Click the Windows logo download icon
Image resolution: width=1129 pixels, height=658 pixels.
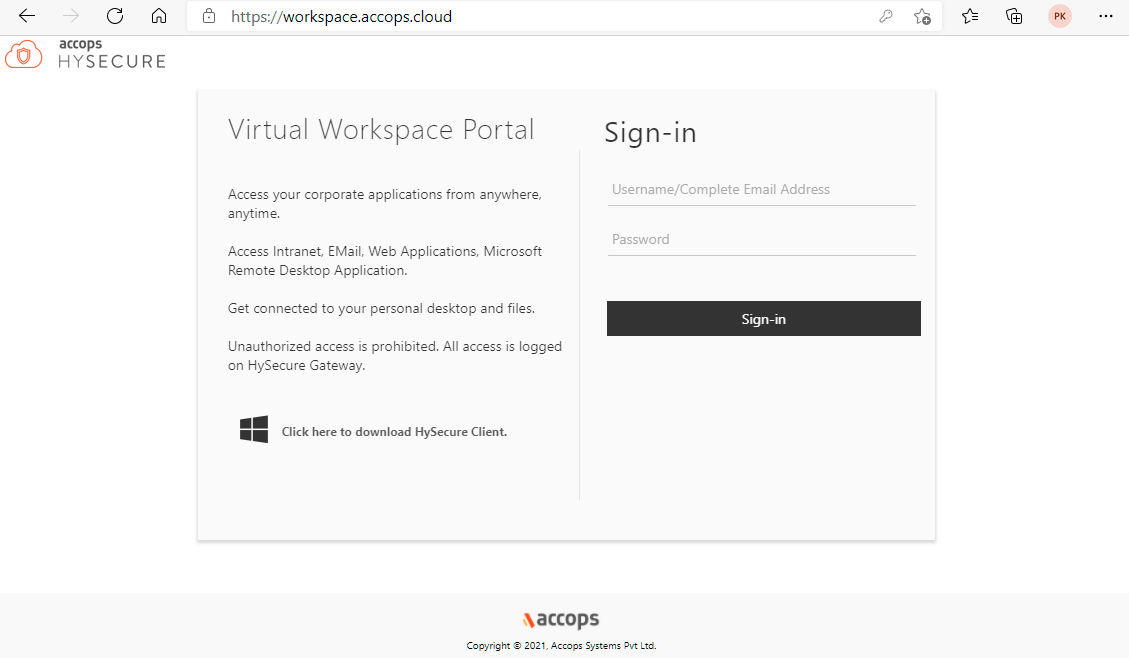(254, 430)
